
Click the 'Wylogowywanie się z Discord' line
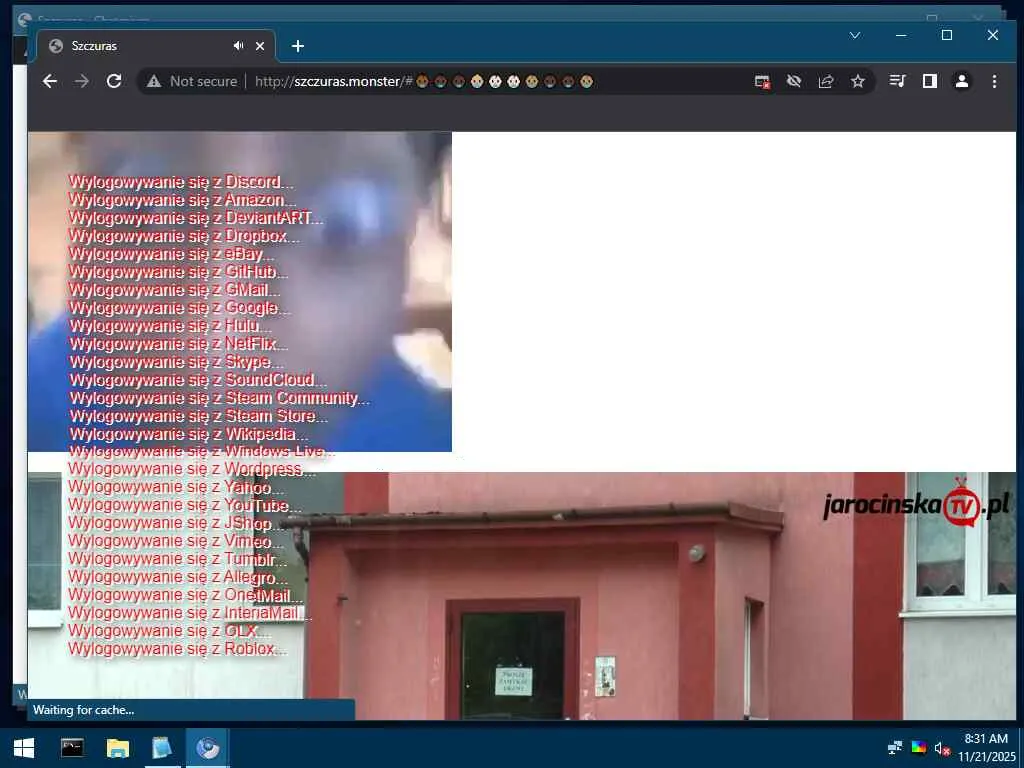point(181,182)
